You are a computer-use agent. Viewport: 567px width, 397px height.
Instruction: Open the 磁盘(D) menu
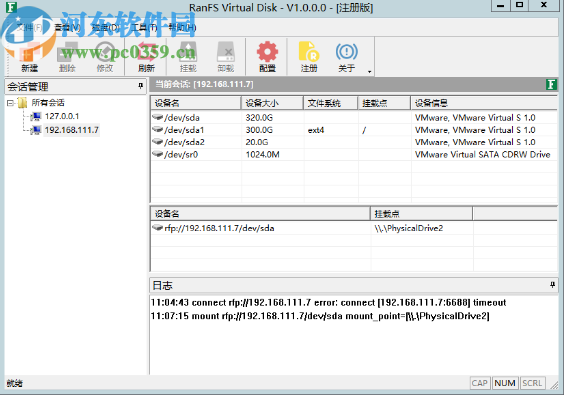(105, 27)
